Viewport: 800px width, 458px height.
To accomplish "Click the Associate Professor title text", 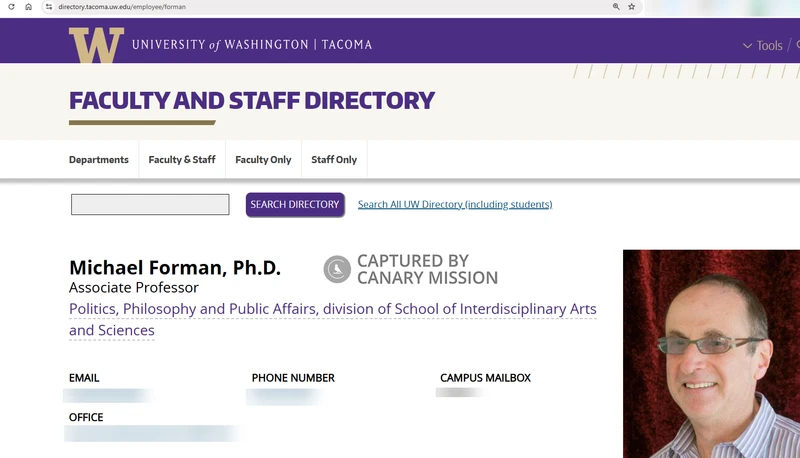I will click(x=134, y=288).
